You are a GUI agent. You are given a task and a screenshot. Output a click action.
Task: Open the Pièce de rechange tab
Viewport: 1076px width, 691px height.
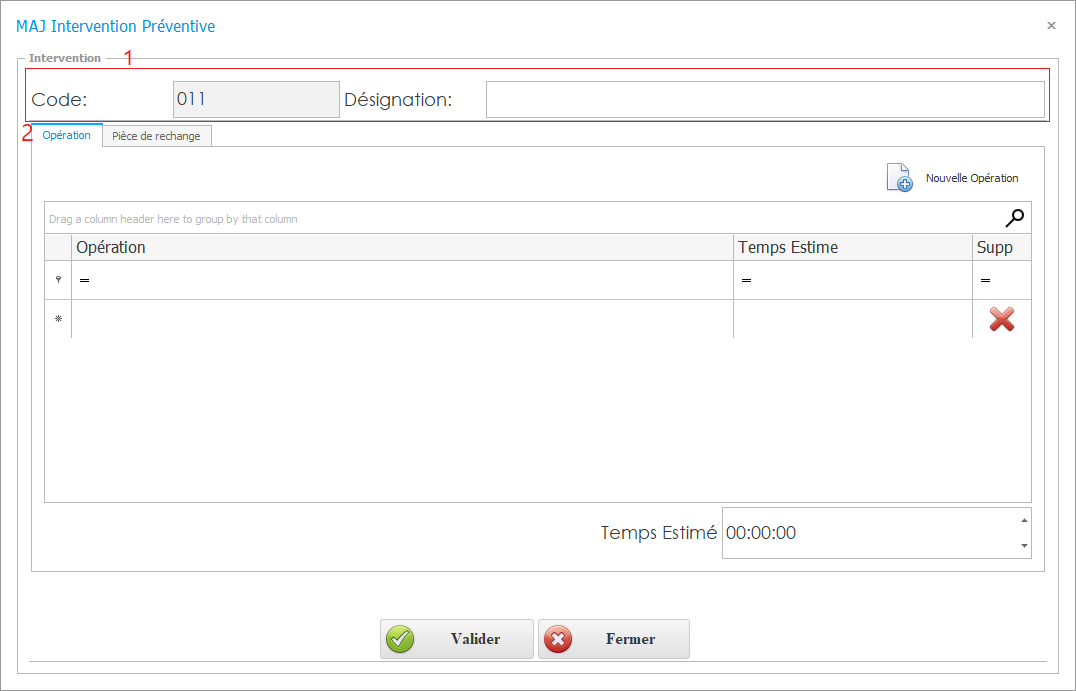pyautogui.click(x=156, y=136)
